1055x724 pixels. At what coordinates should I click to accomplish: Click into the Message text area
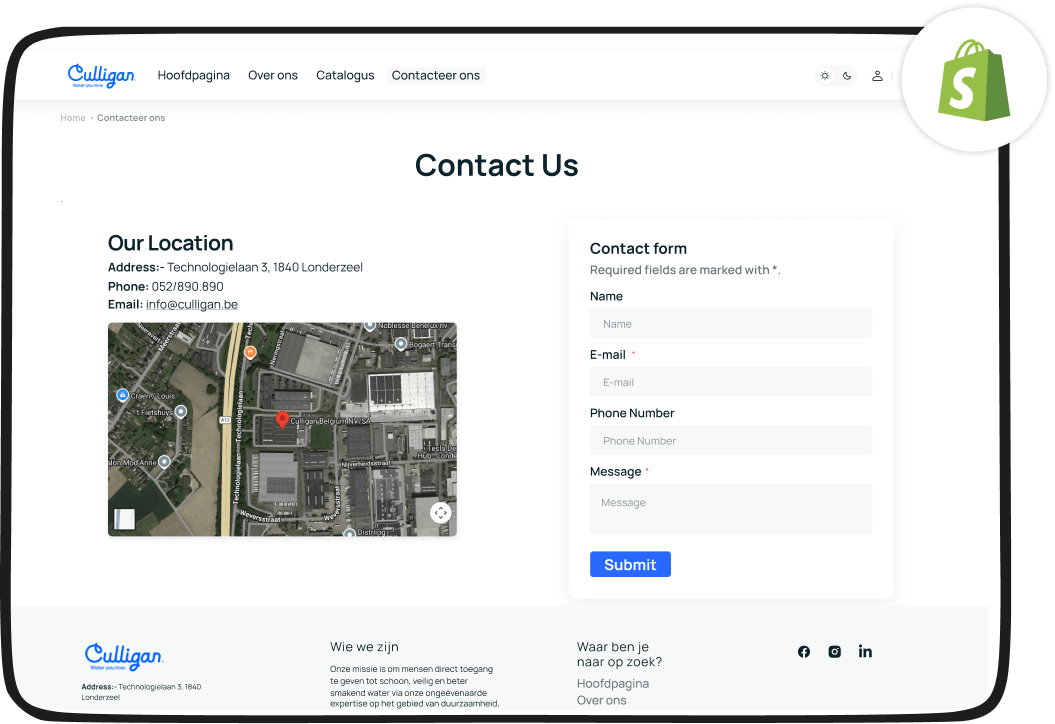pos(730,509)
